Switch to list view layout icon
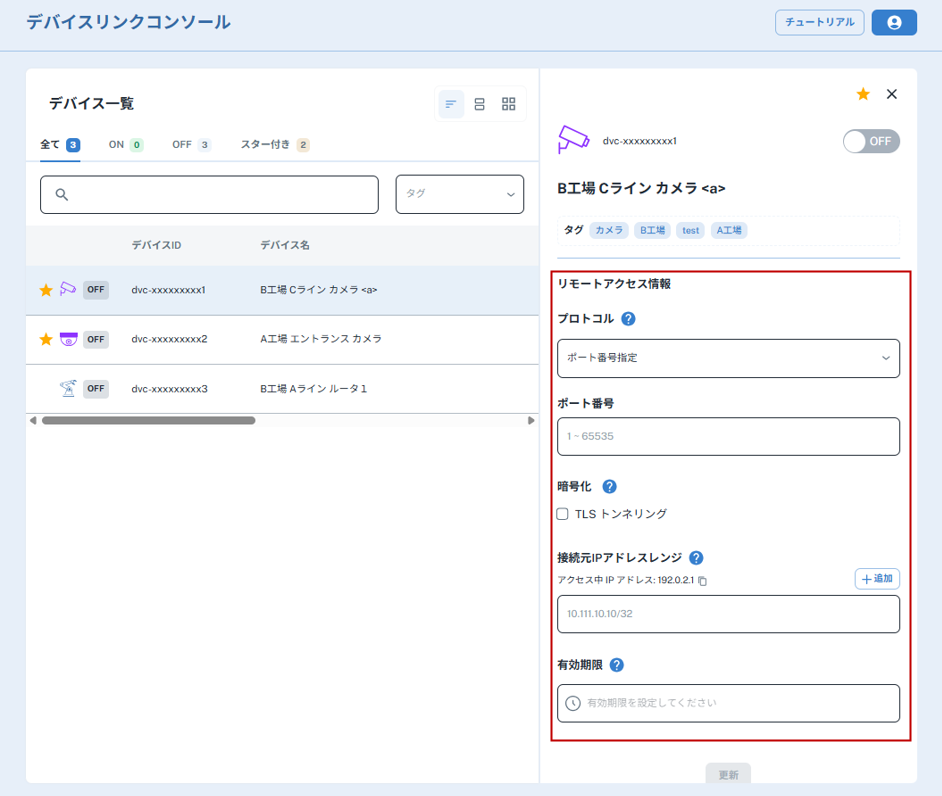Screen dimensions: 942x796 (451, 104)
